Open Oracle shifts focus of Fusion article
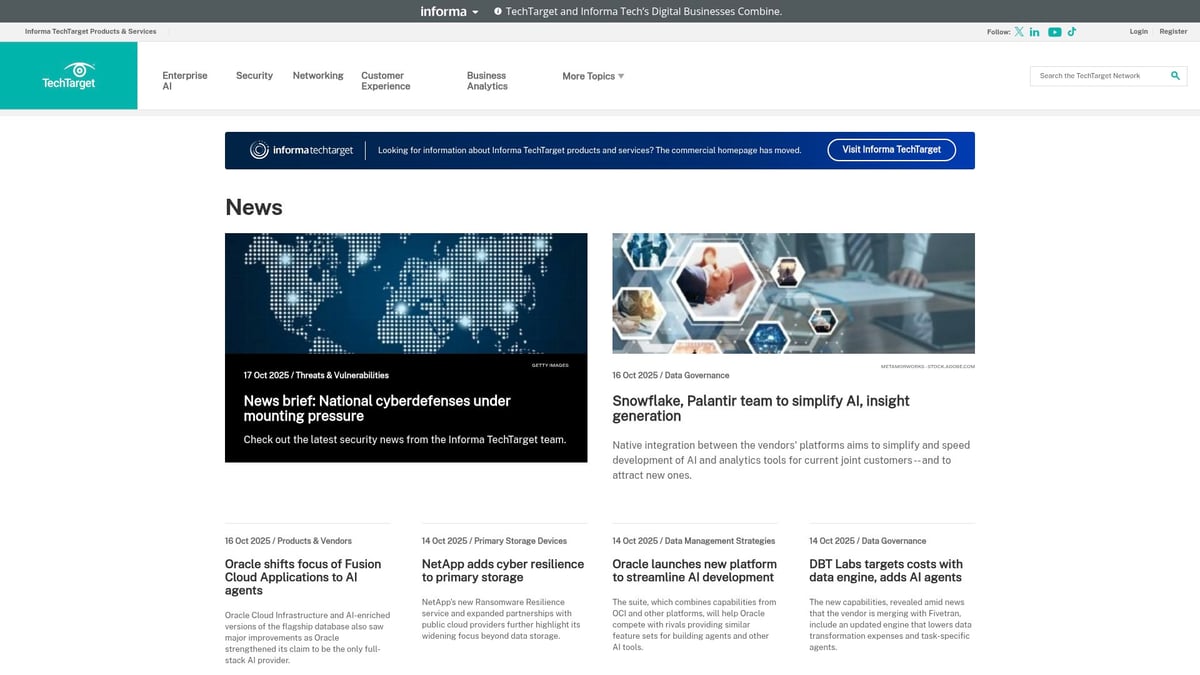1200x675 pixels. click(303, 577)
